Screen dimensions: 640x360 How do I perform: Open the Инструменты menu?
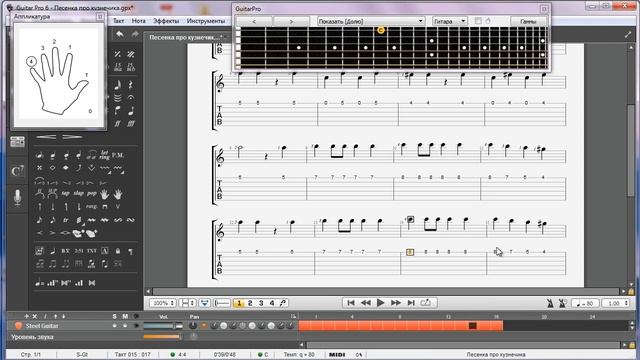206,21
